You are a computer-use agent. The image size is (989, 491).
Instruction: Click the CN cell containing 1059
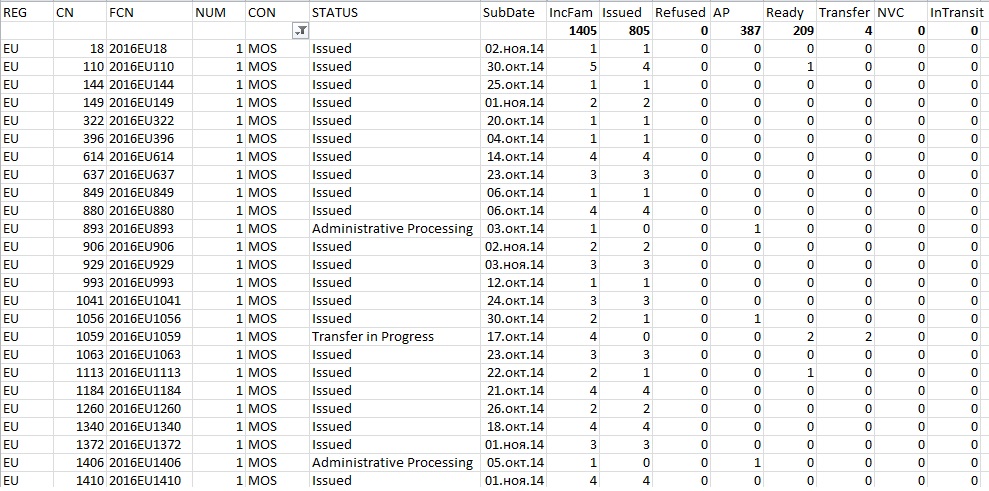tap(80, 336)
